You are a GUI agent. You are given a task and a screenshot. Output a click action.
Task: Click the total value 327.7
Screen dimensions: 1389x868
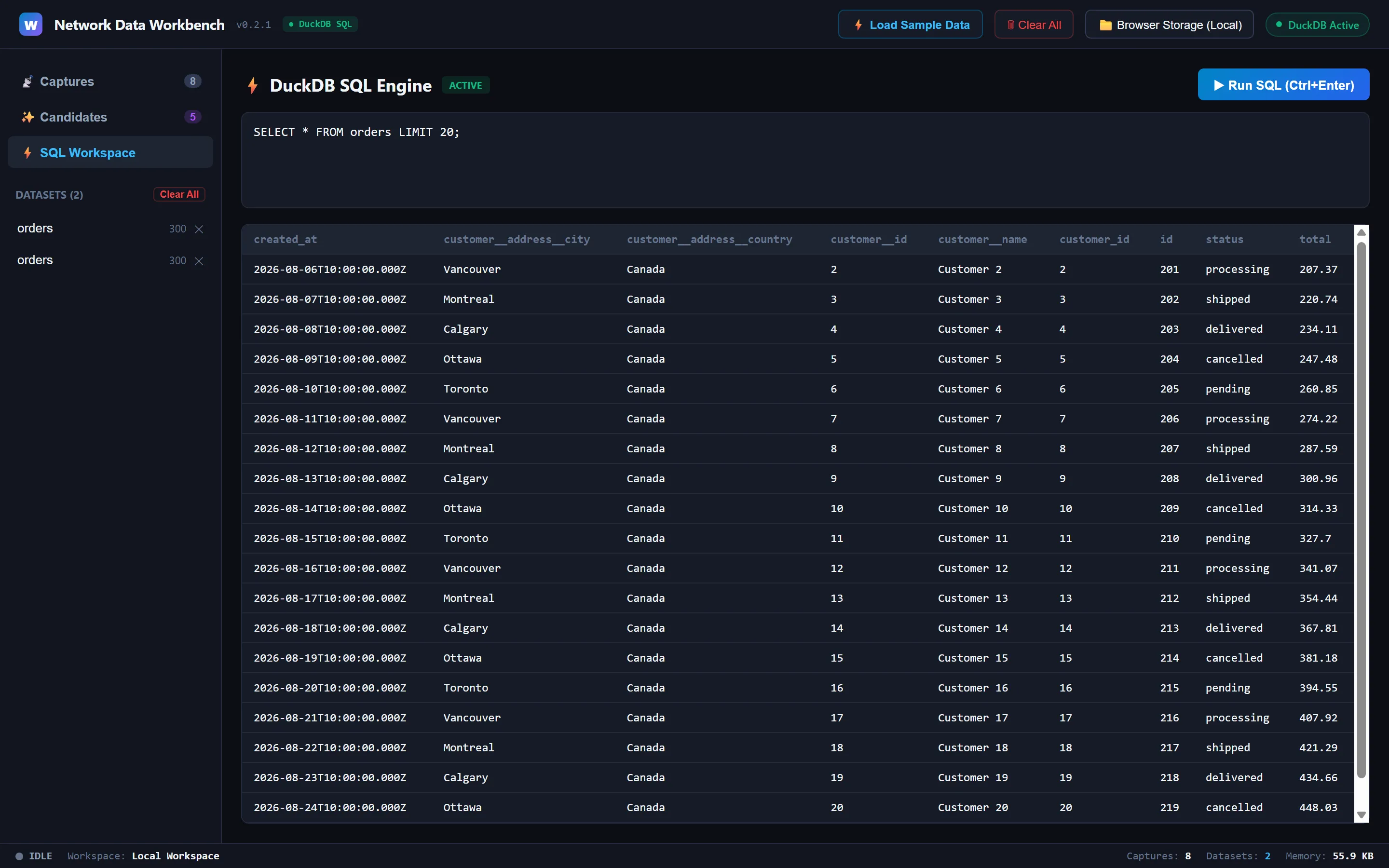(1315, 538)
